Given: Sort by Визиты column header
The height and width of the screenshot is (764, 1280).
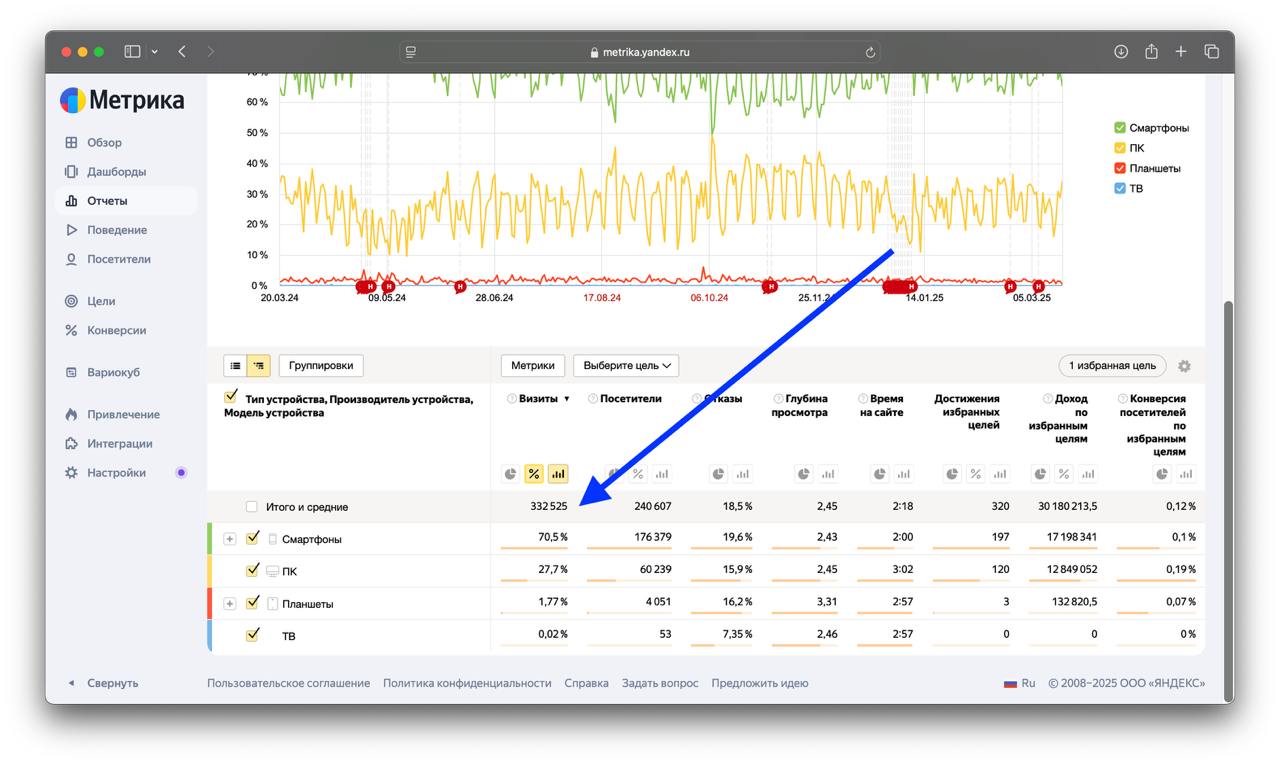Looking at the screenshot, I should pyautogui.click(x=538, y=399).
